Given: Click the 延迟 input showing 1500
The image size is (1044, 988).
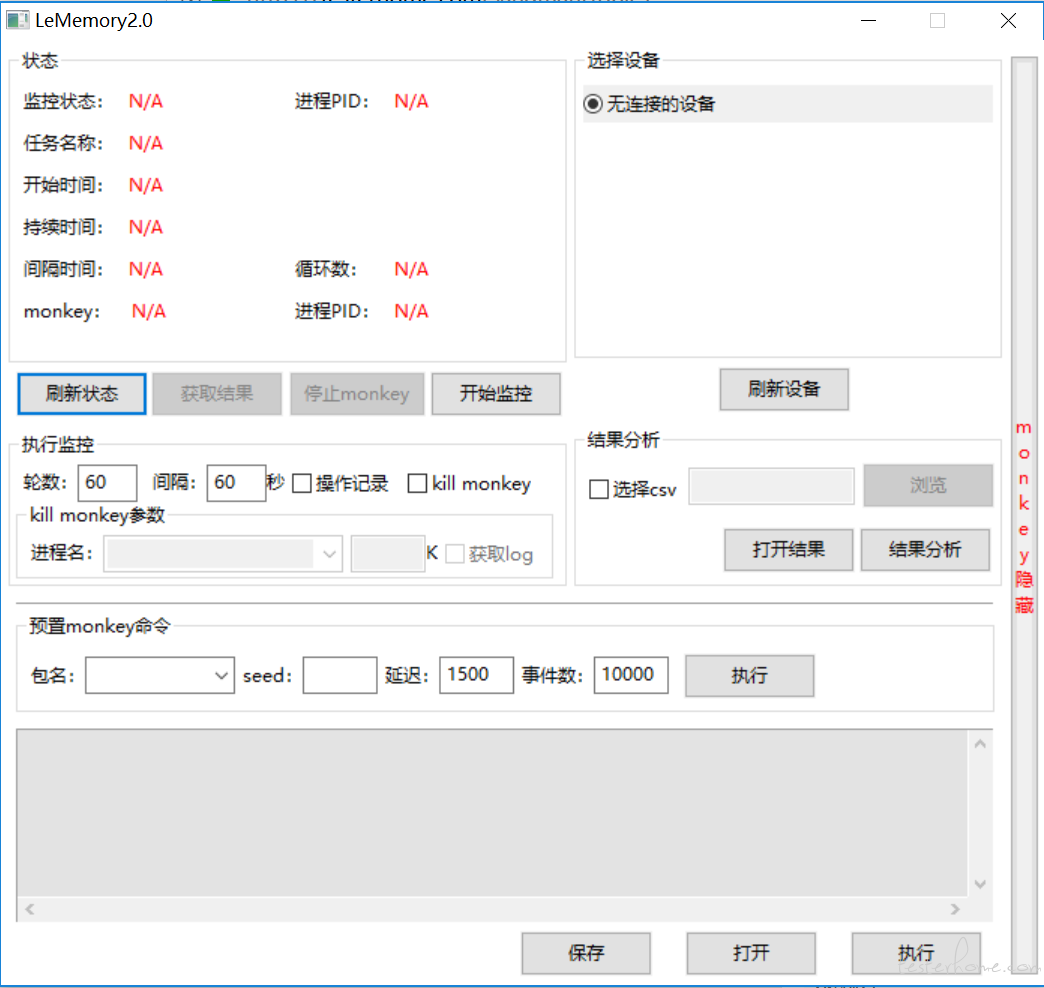Looking at the screenshot, I should [x=476, y=675].
